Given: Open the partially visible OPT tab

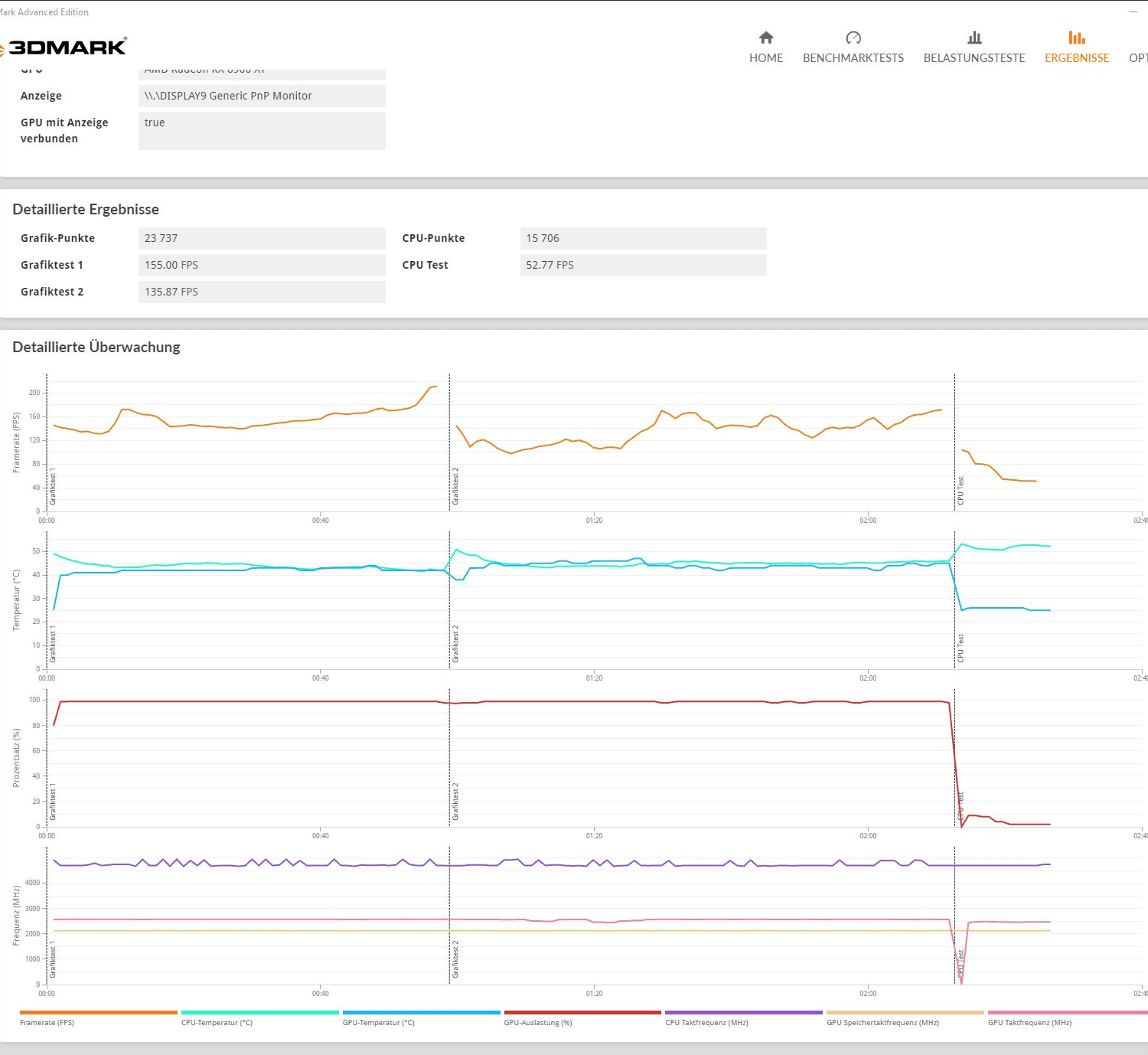Looking at the screenshot, I should coord(1138,57).
